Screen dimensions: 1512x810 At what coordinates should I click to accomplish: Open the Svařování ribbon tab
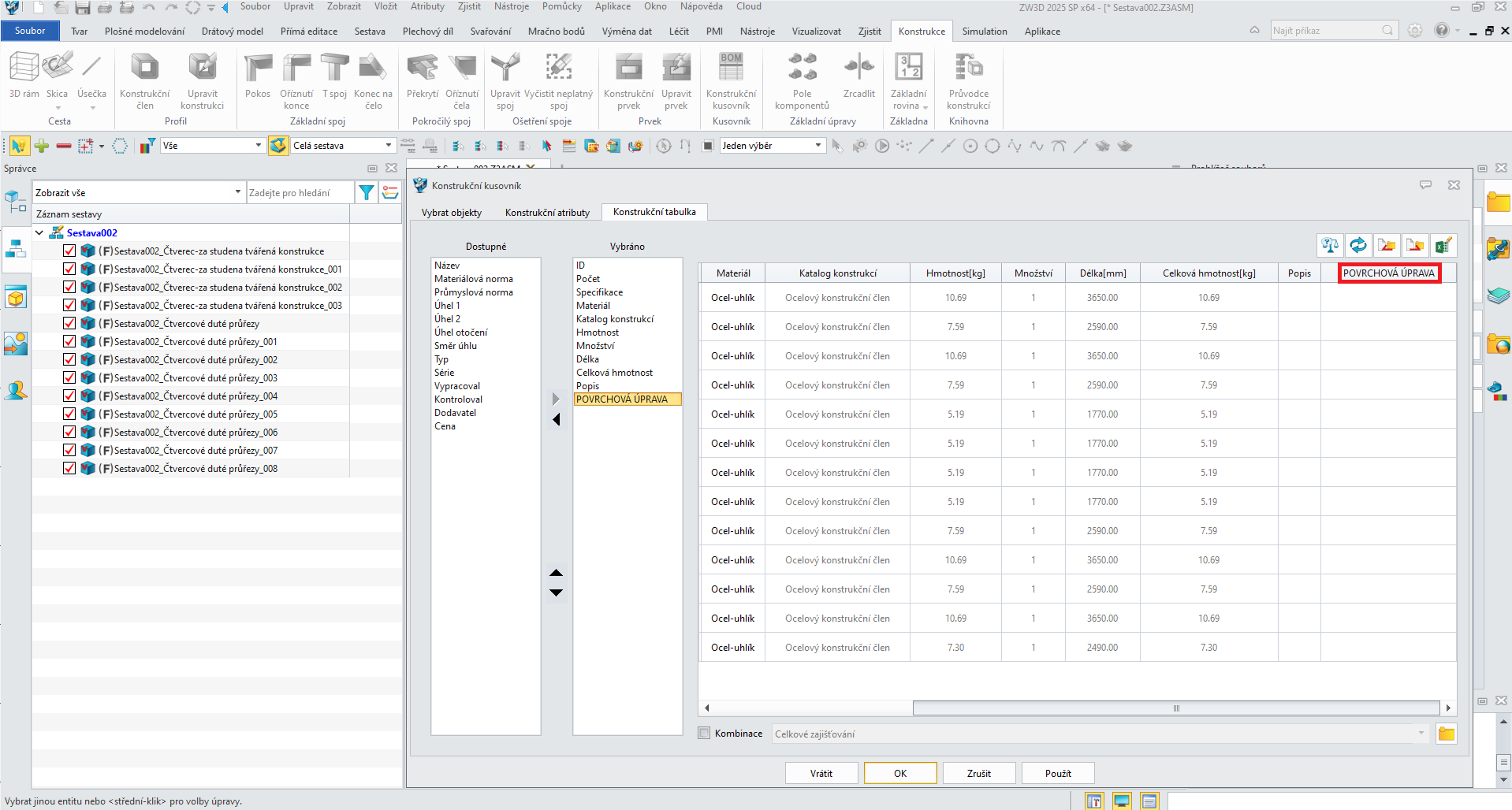coord(490,32)
